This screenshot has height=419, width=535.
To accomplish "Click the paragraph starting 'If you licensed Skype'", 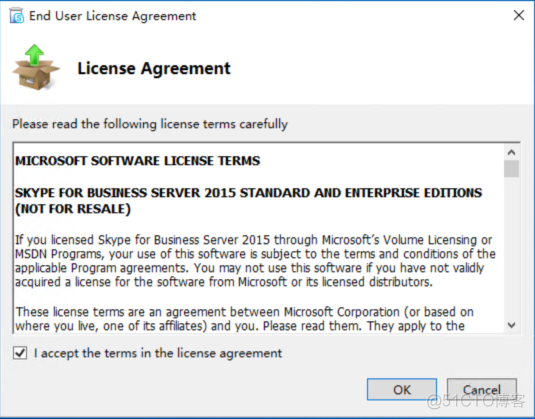I will click(x=255, y=261).
